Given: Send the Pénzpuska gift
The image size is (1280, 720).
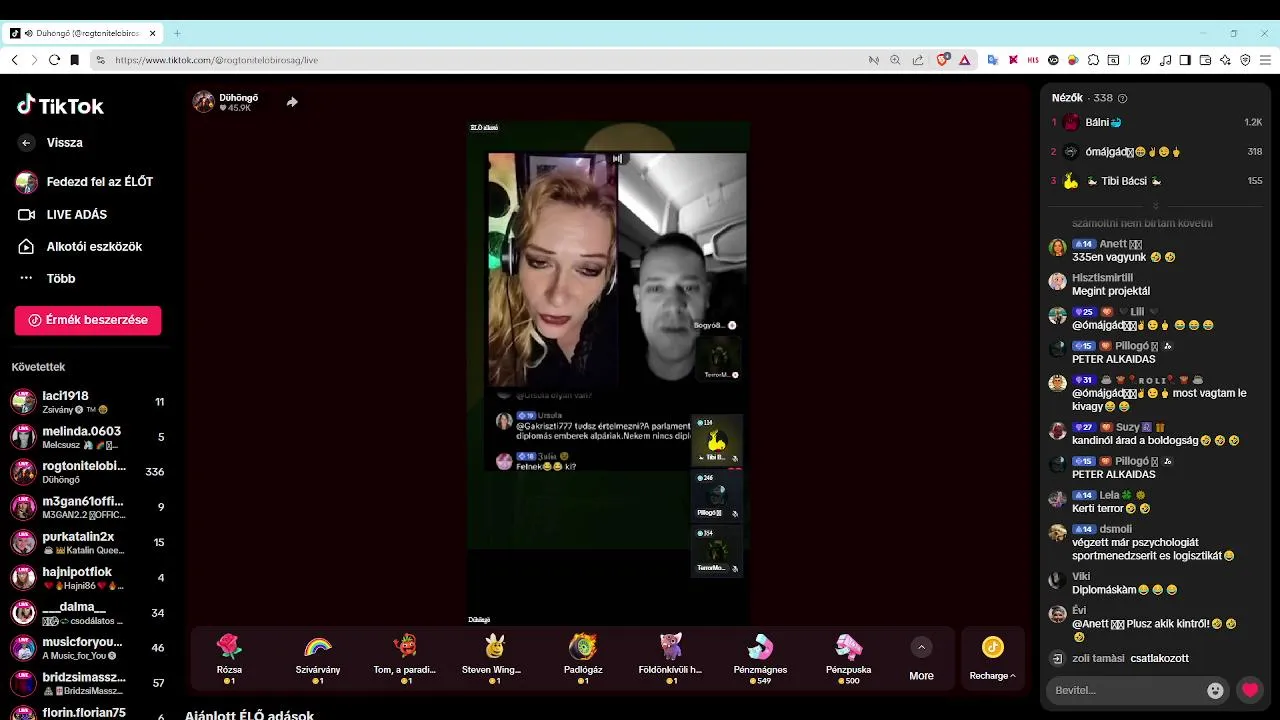Looking at the screenshot, I should [848, 658].
